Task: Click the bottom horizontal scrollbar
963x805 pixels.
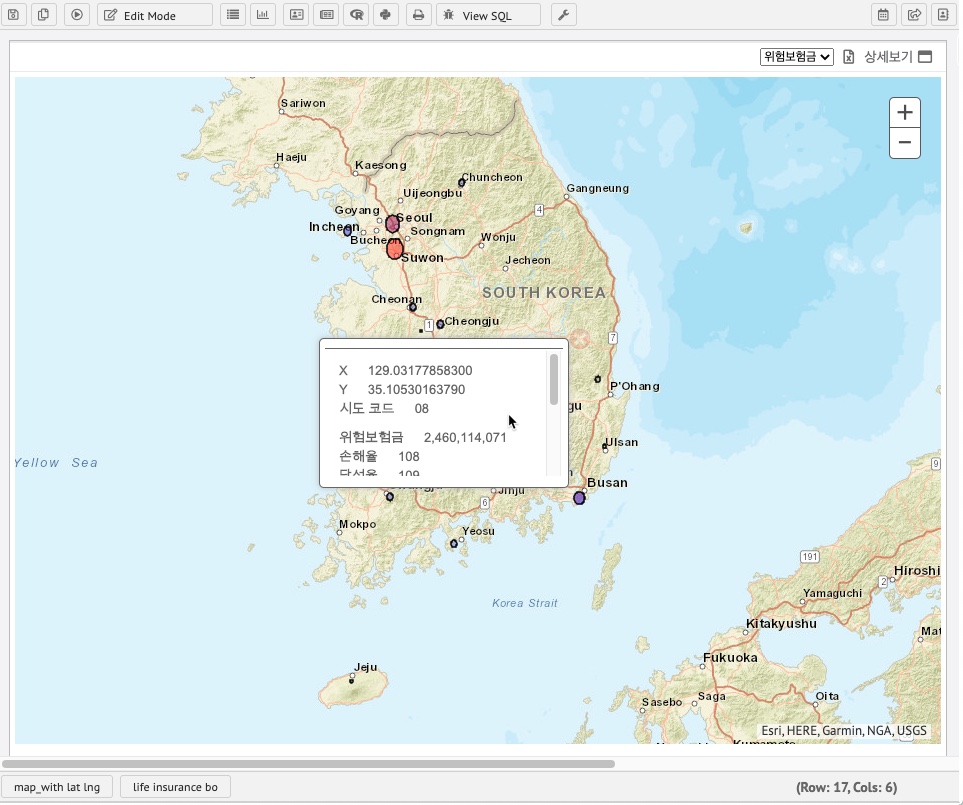Action: [x=308, y=764]
